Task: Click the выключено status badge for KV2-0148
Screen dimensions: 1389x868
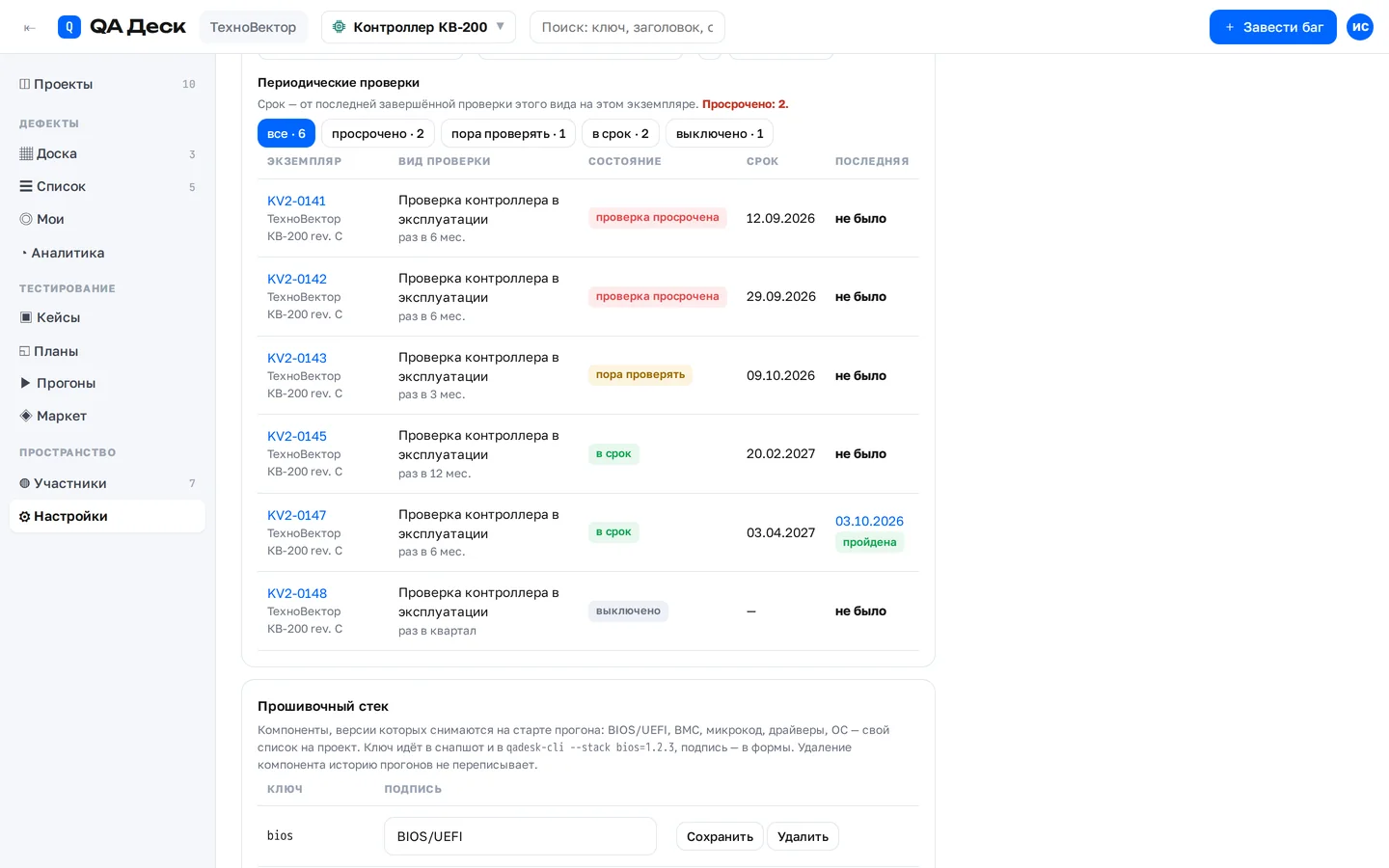Action: click(628, 611)
